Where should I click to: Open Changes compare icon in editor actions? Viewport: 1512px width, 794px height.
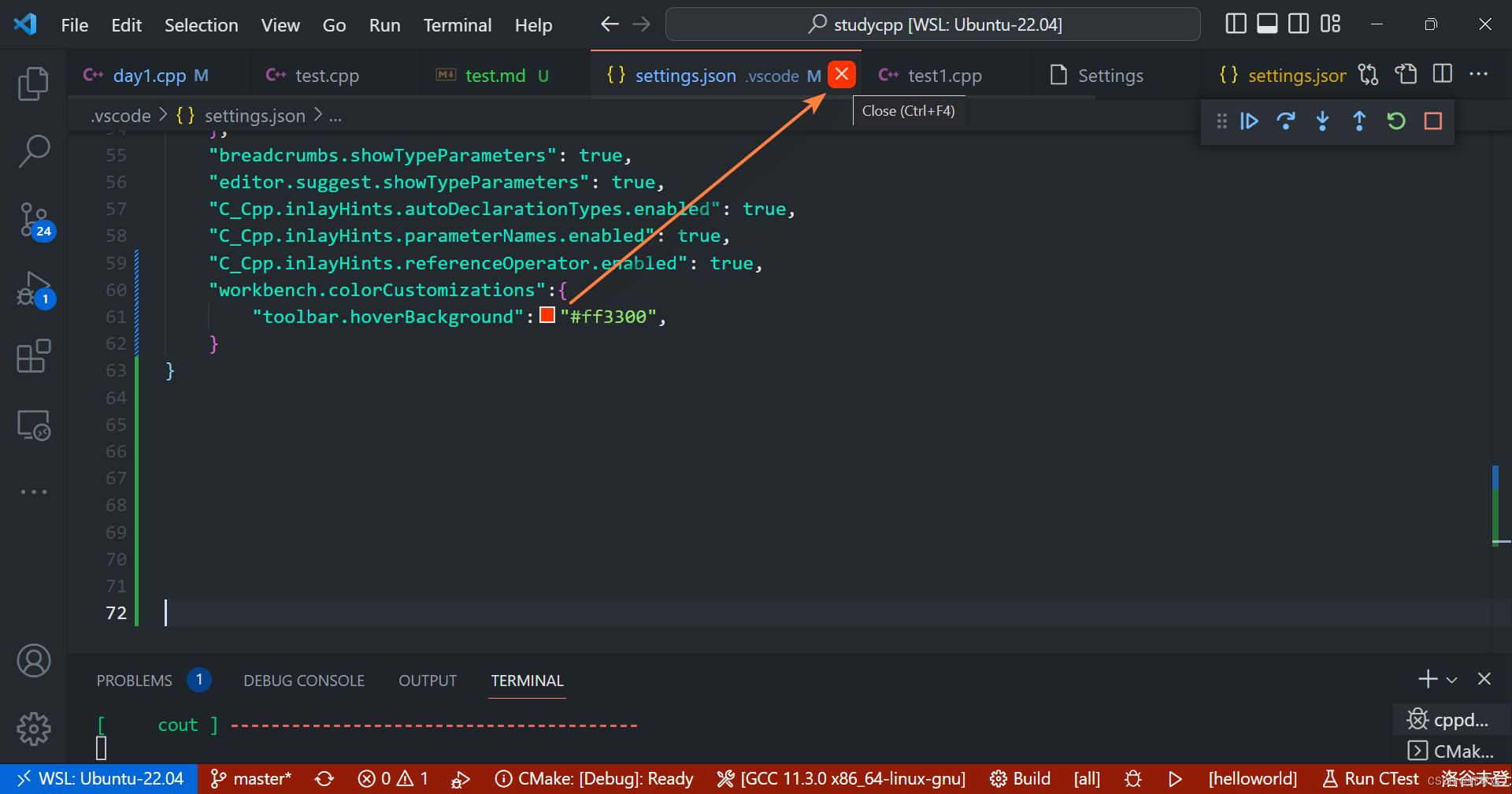click(x=1369, y=75)
